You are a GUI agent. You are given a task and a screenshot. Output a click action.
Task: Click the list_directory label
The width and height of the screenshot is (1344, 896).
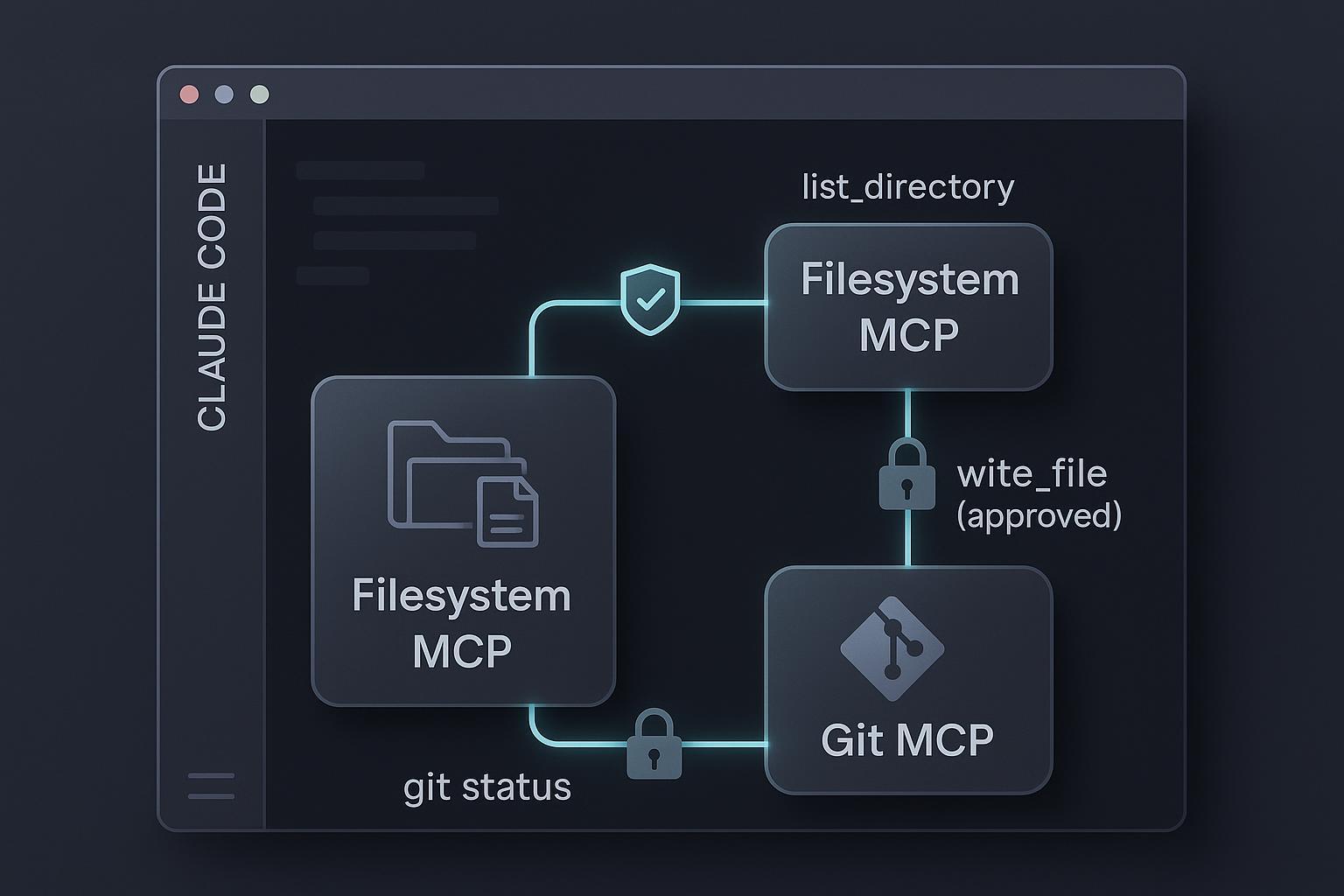906,186
